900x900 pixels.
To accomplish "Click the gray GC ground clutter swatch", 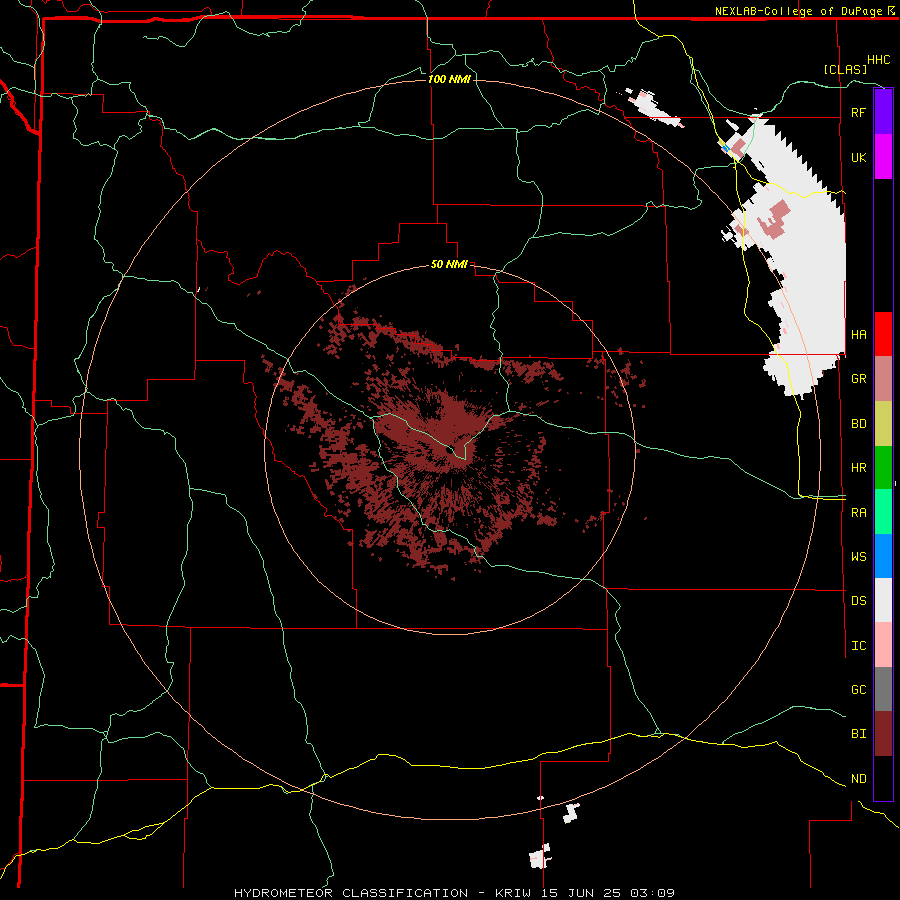I will pyautogui.click(x=883, y=689).
